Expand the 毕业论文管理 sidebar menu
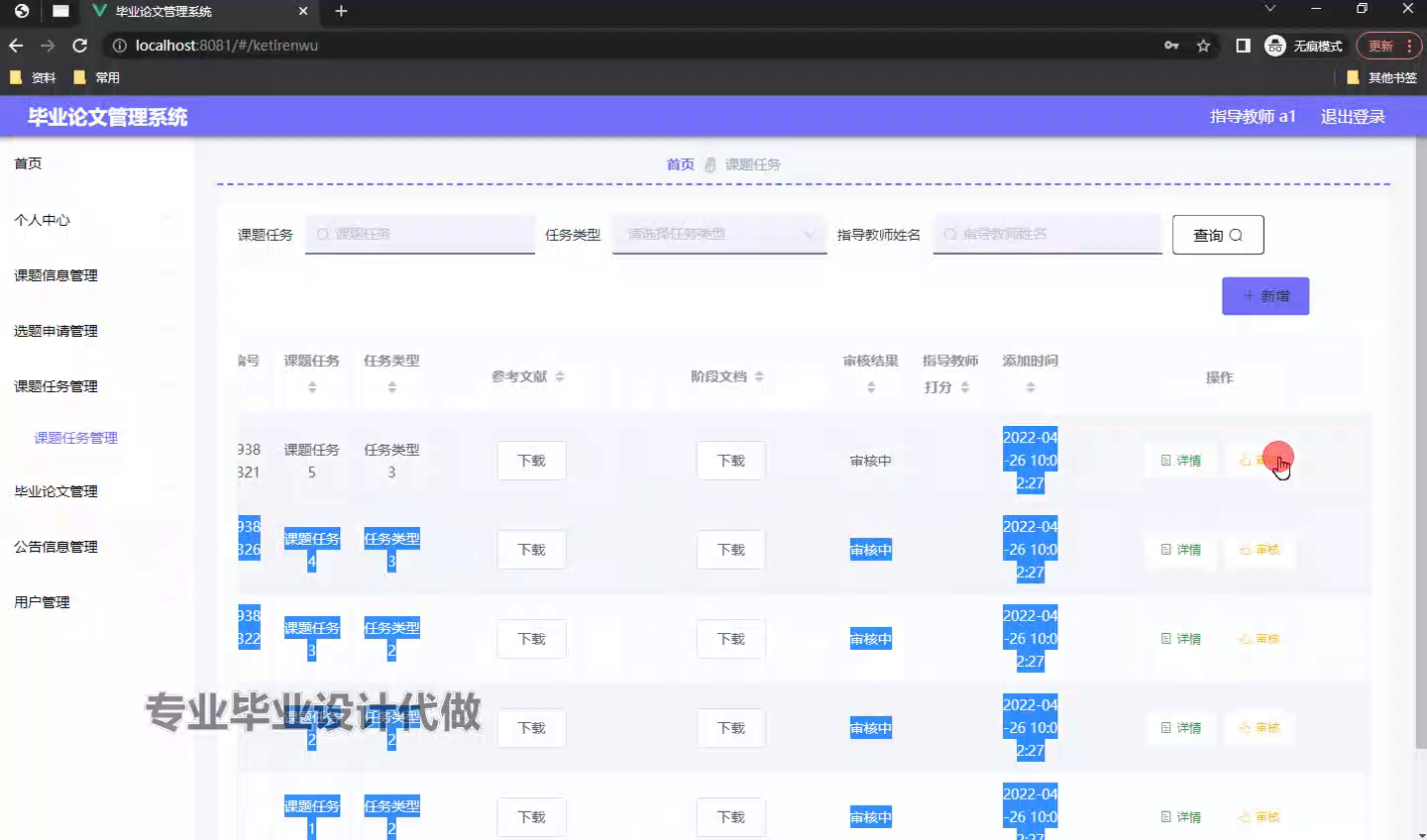This screenshot has height=840, width=1427. tap(96, 491)
